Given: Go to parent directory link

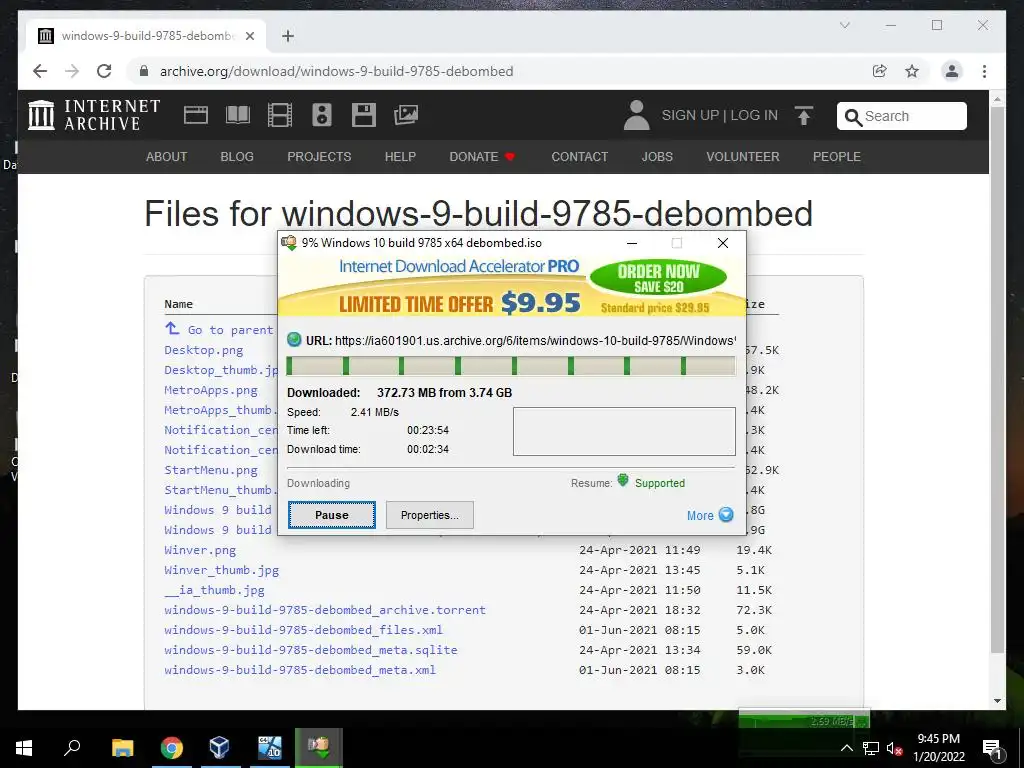Looking at the screenshot, I should coord(219,330).
